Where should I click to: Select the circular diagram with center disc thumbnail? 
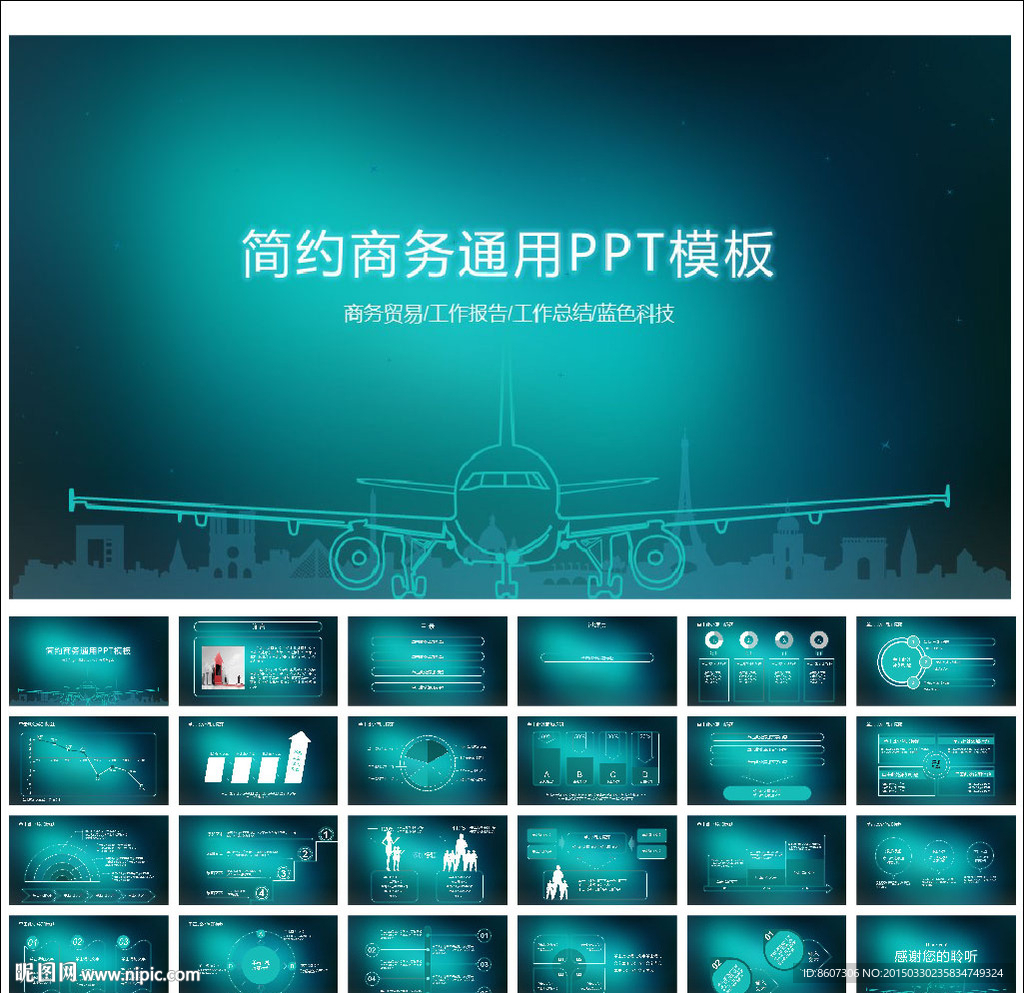pyautogui.click(x=258, y=954)
